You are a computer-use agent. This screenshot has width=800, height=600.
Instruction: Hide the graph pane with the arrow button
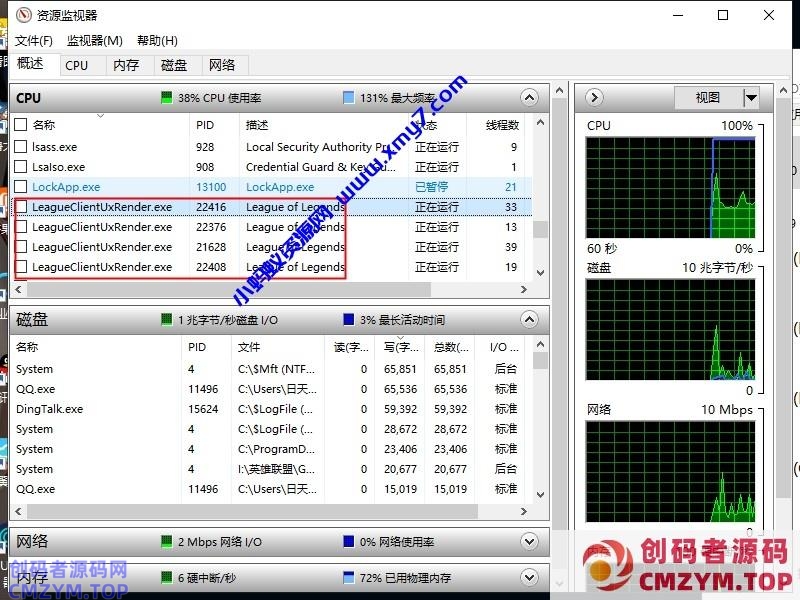tap(594, 98)
